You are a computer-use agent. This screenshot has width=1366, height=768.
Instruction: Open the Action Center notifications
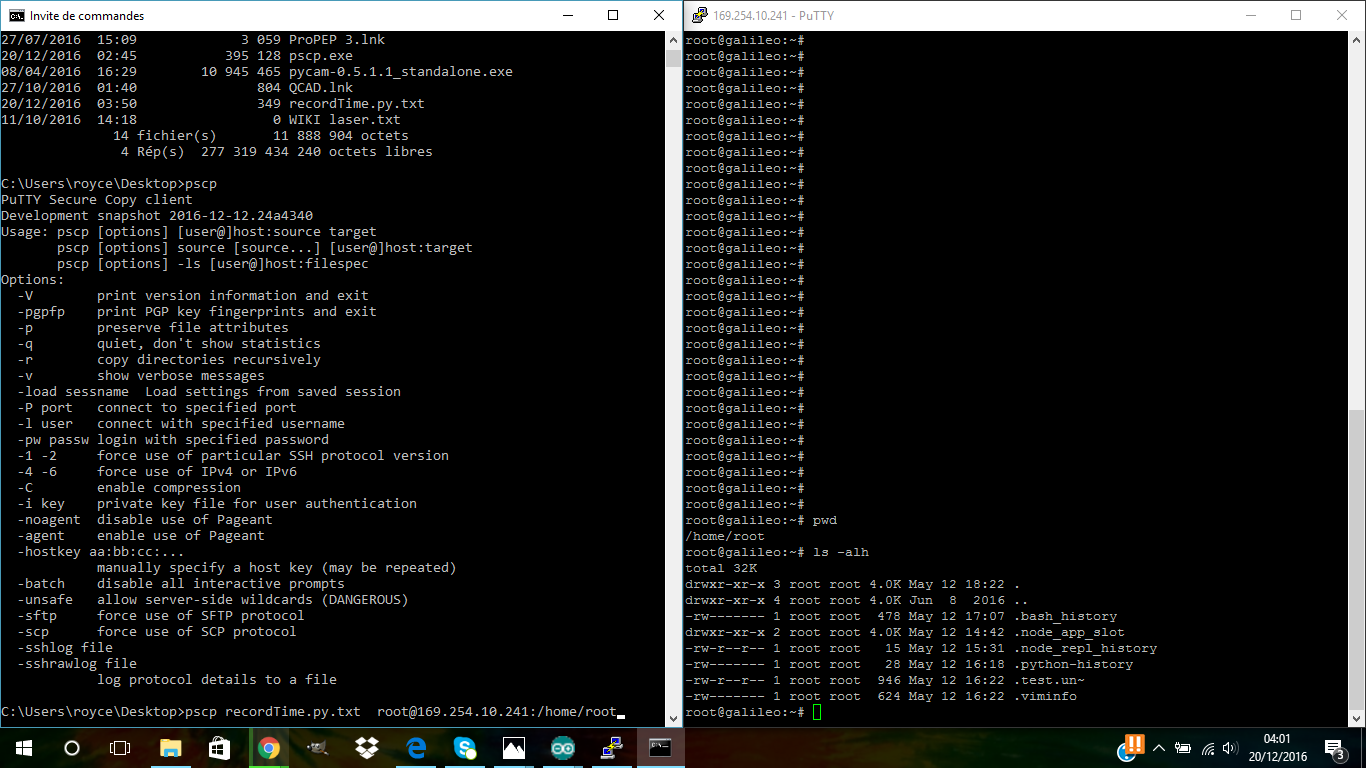click(1334, 747)
